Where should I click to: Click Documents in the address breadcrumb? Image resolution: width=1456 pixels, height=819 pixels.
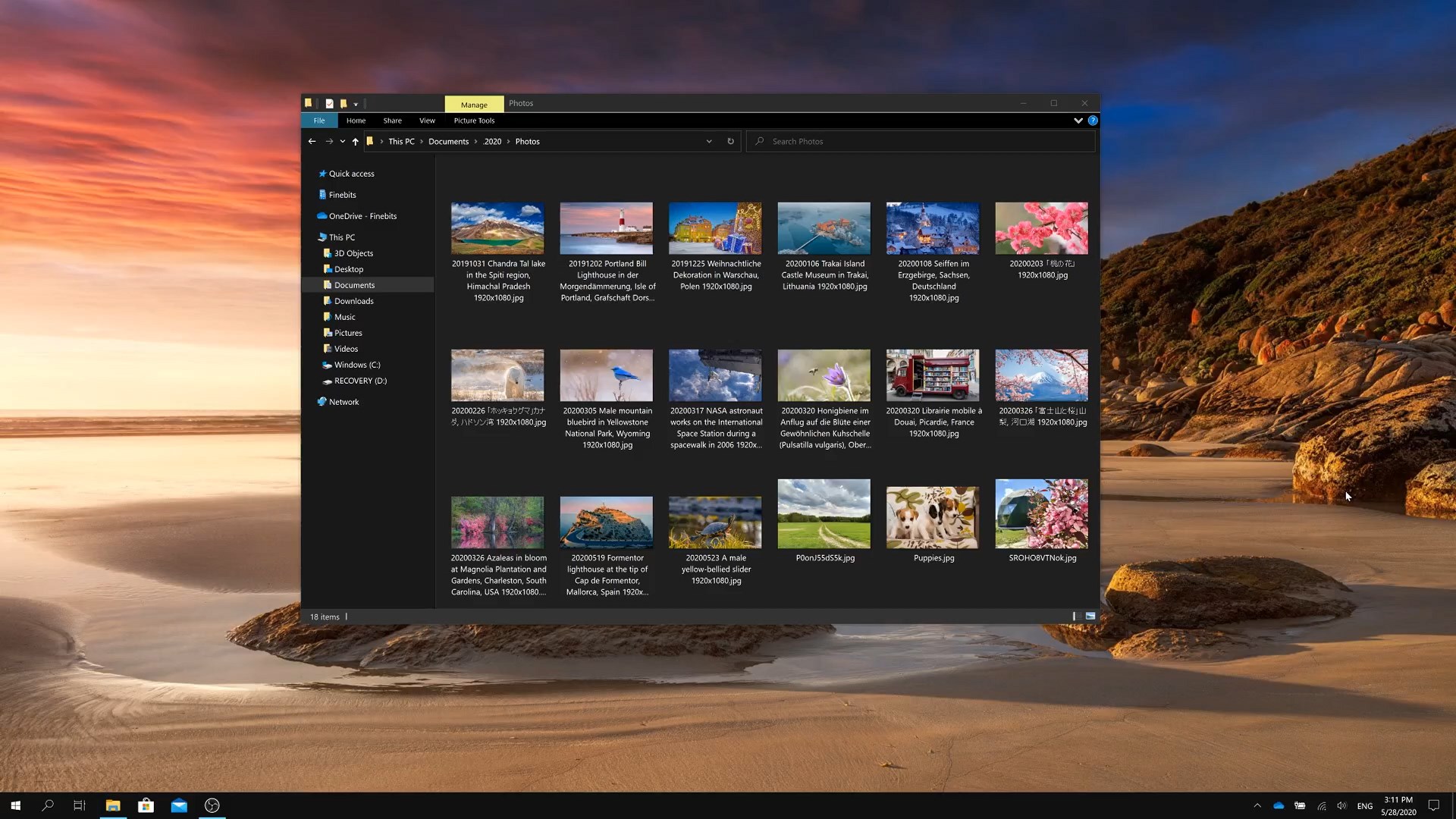coord(448,141)
